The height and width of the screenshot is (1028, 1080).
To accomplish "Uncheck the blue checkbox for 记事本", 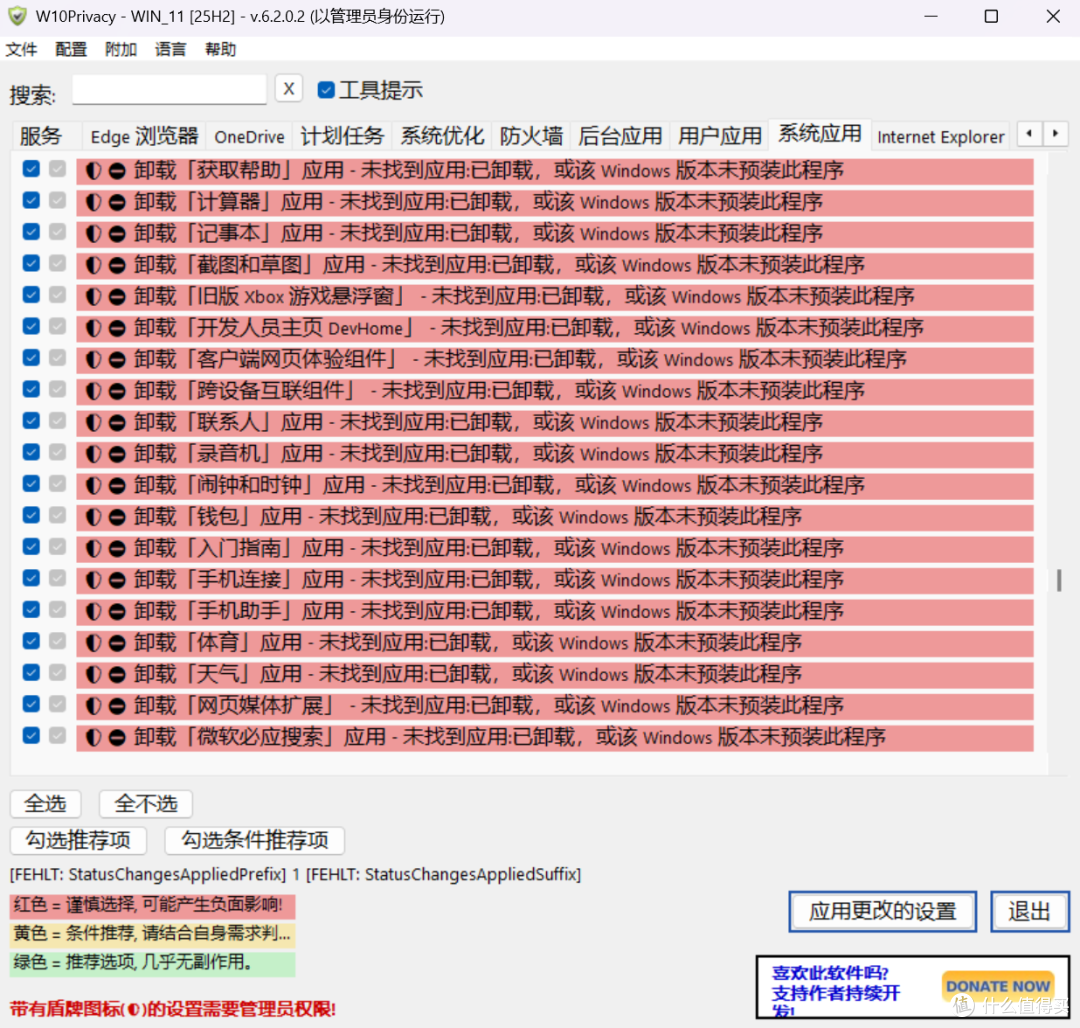I will tap(31, 231).
